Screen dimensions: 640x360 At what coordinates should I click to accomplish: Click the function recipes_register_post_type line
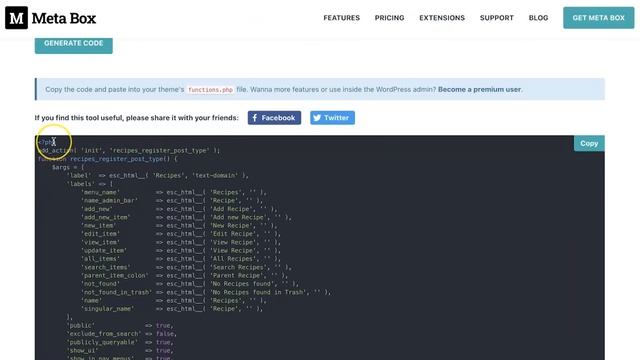tap(108, 159)
